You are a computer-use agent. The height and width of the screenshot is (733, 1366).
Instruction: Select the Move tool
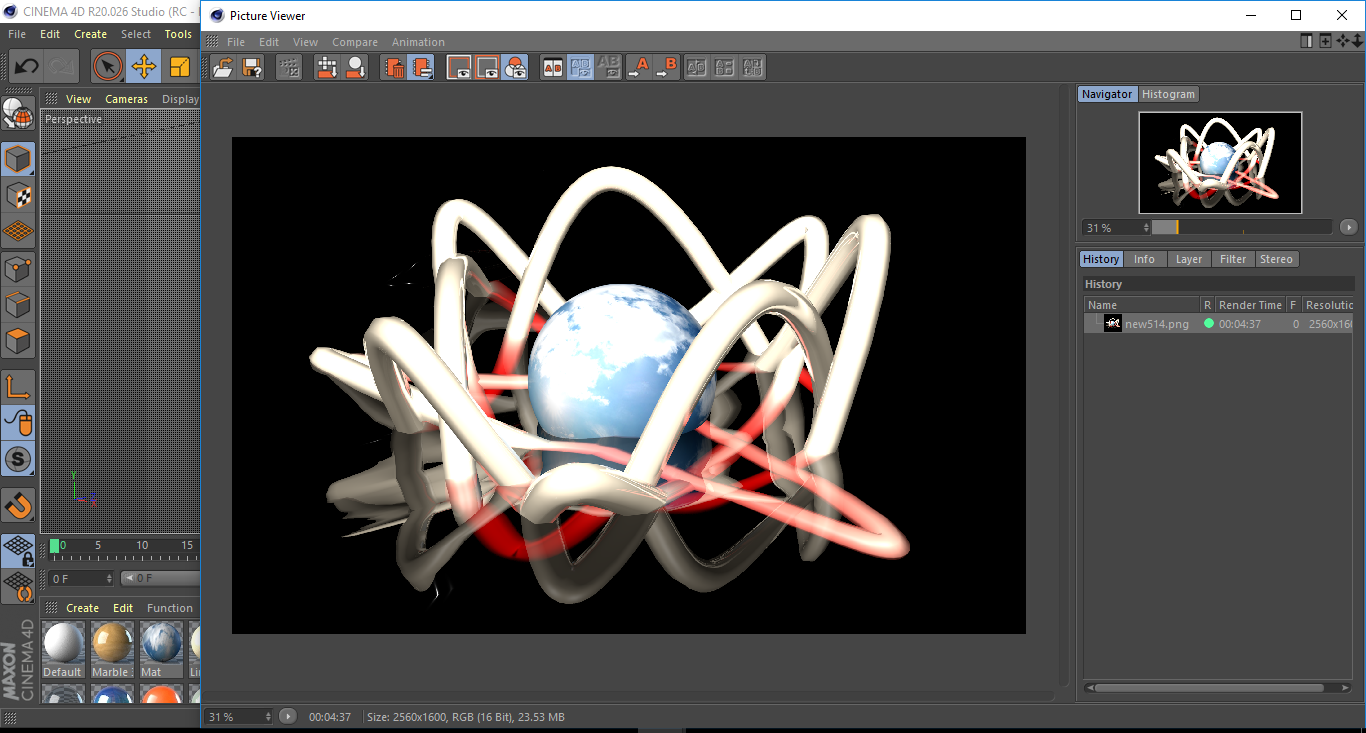click(x=144, y=67)
